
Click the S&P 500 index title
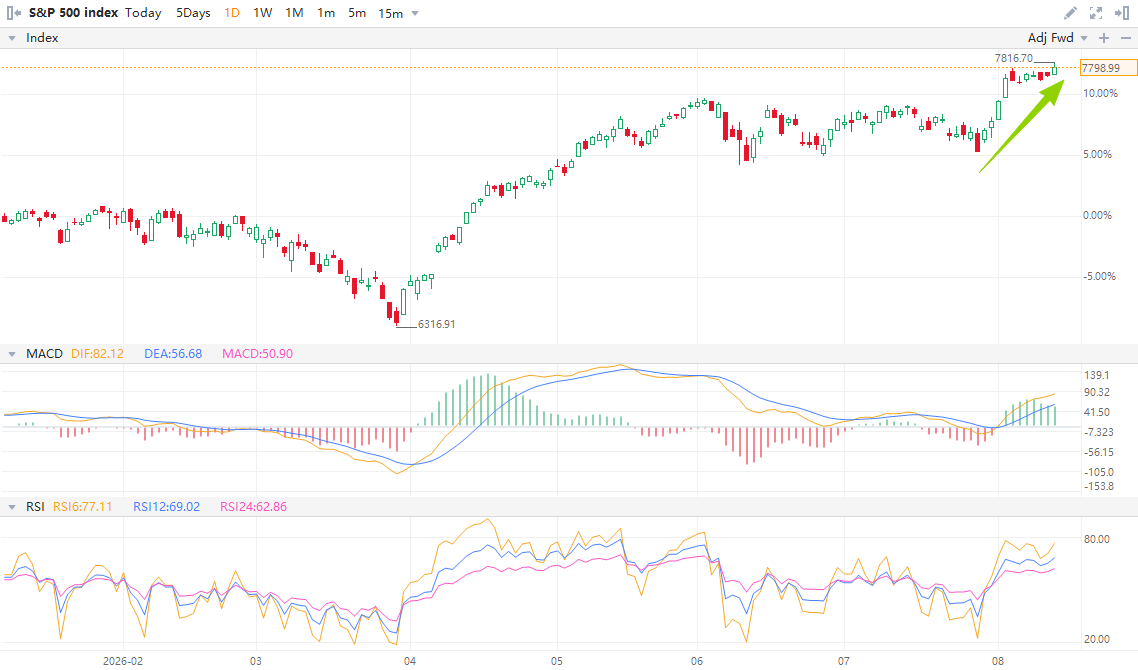tap(73, 13)
